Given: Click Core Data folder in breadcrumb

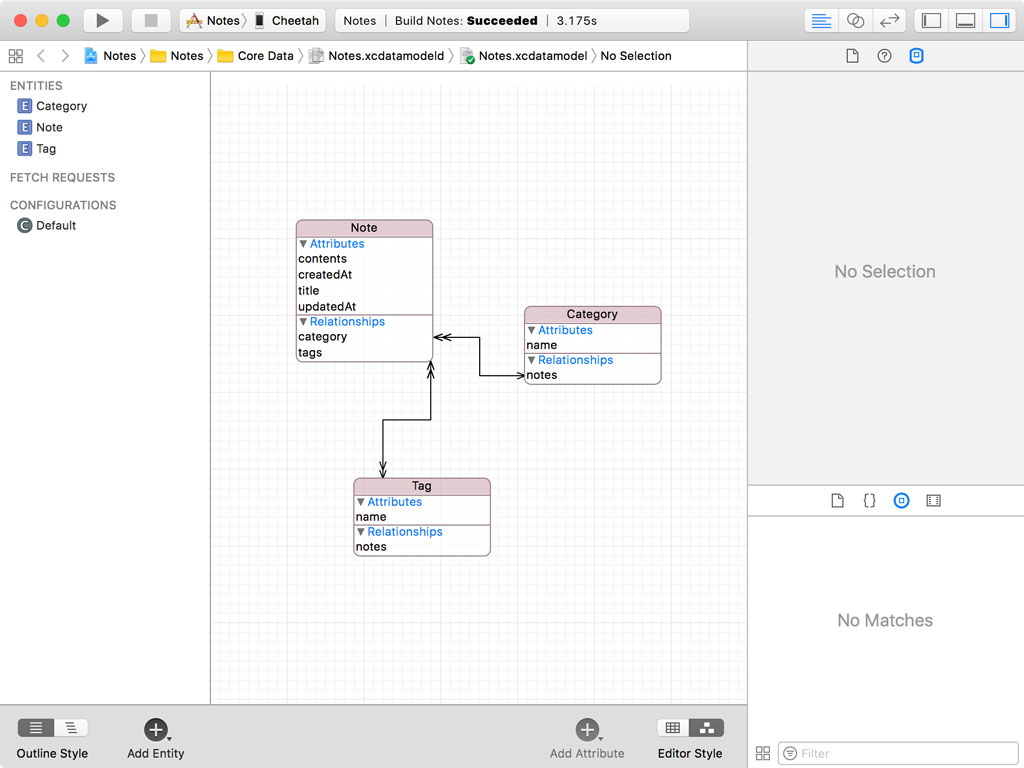Looking at the screenshot, I should 264,56.
